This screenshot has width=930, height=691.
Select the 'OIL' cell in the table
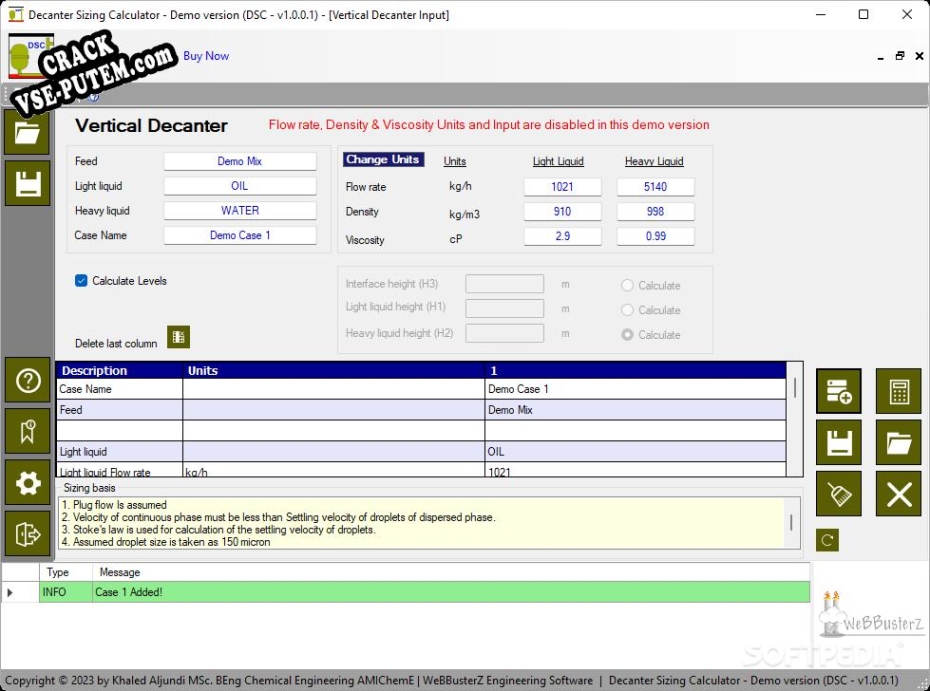pyautogui.click(x=635, y=451)
